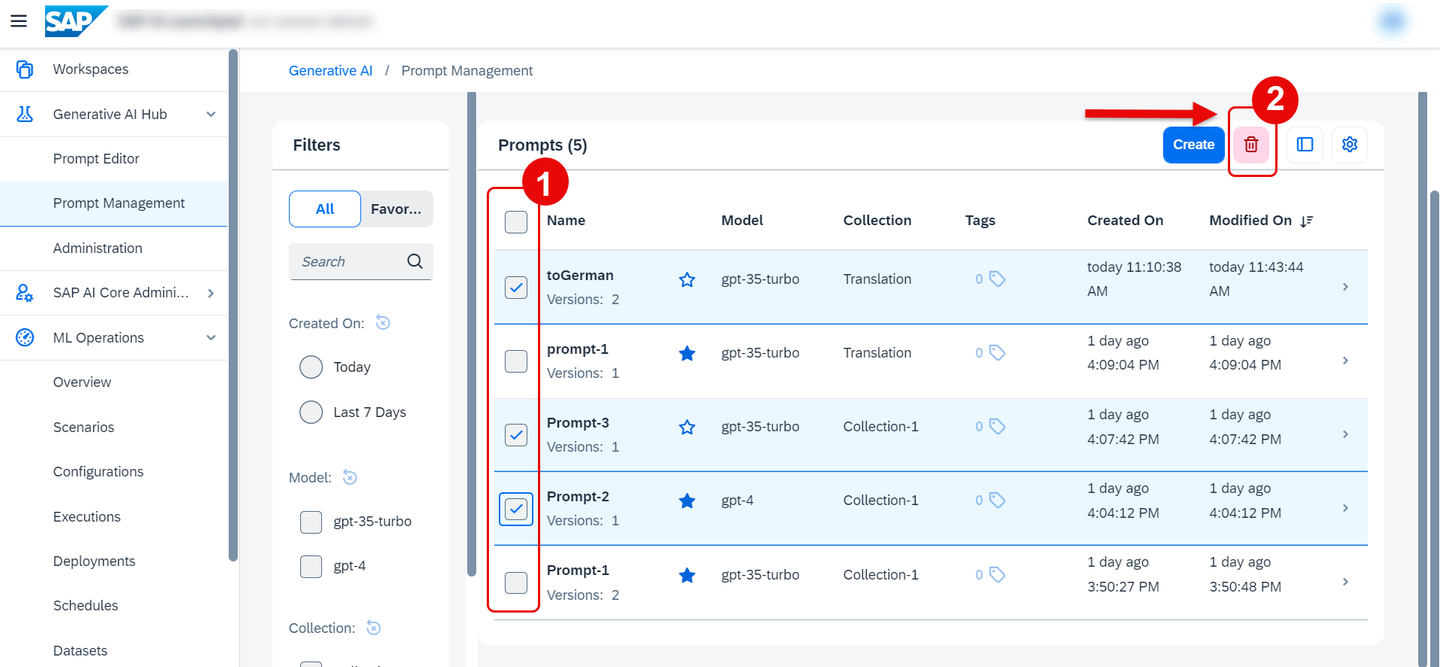Check the prompt-1 row checkbox
This screenshot has width=1440, height=667.
tap(516, 361)
